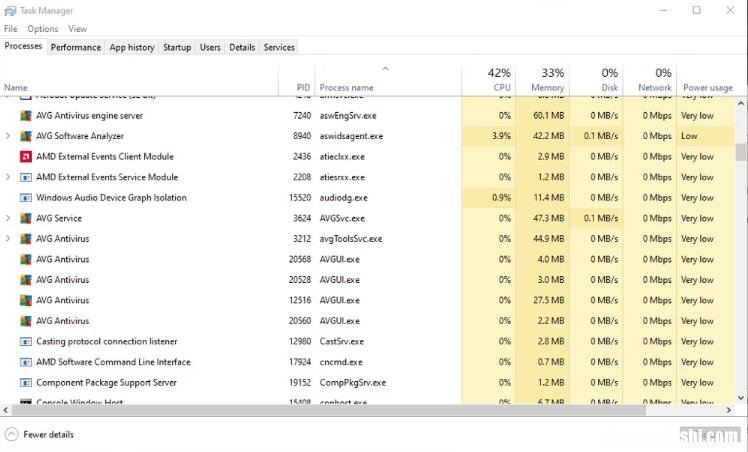
Task: Click the AMD External Events Service Module icon
Action: (26, 177)
